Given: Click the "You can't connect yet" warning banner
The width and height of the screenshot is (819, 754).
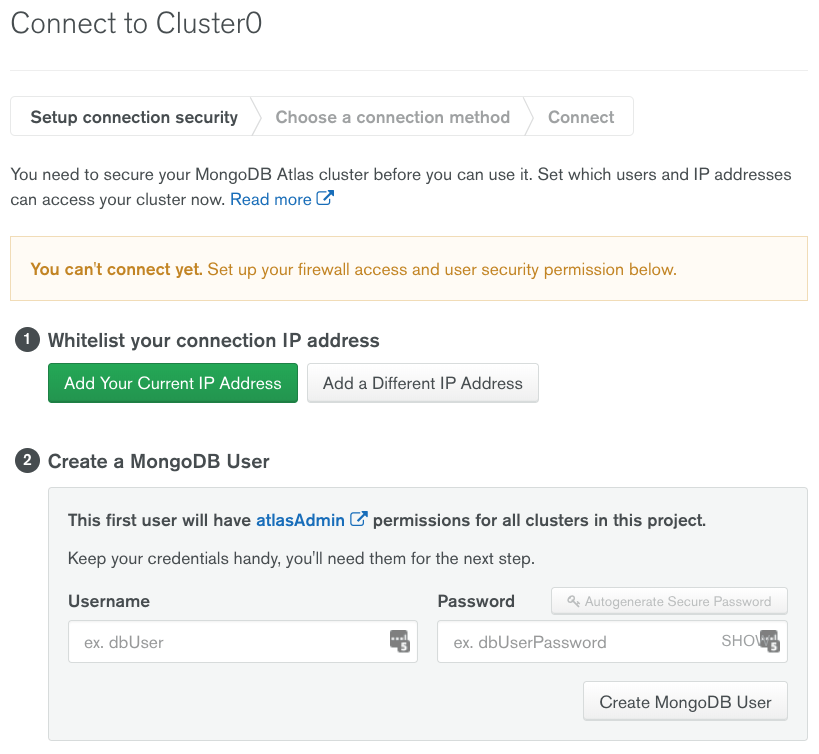Looking at the screenshot, I should pos(408,269).
